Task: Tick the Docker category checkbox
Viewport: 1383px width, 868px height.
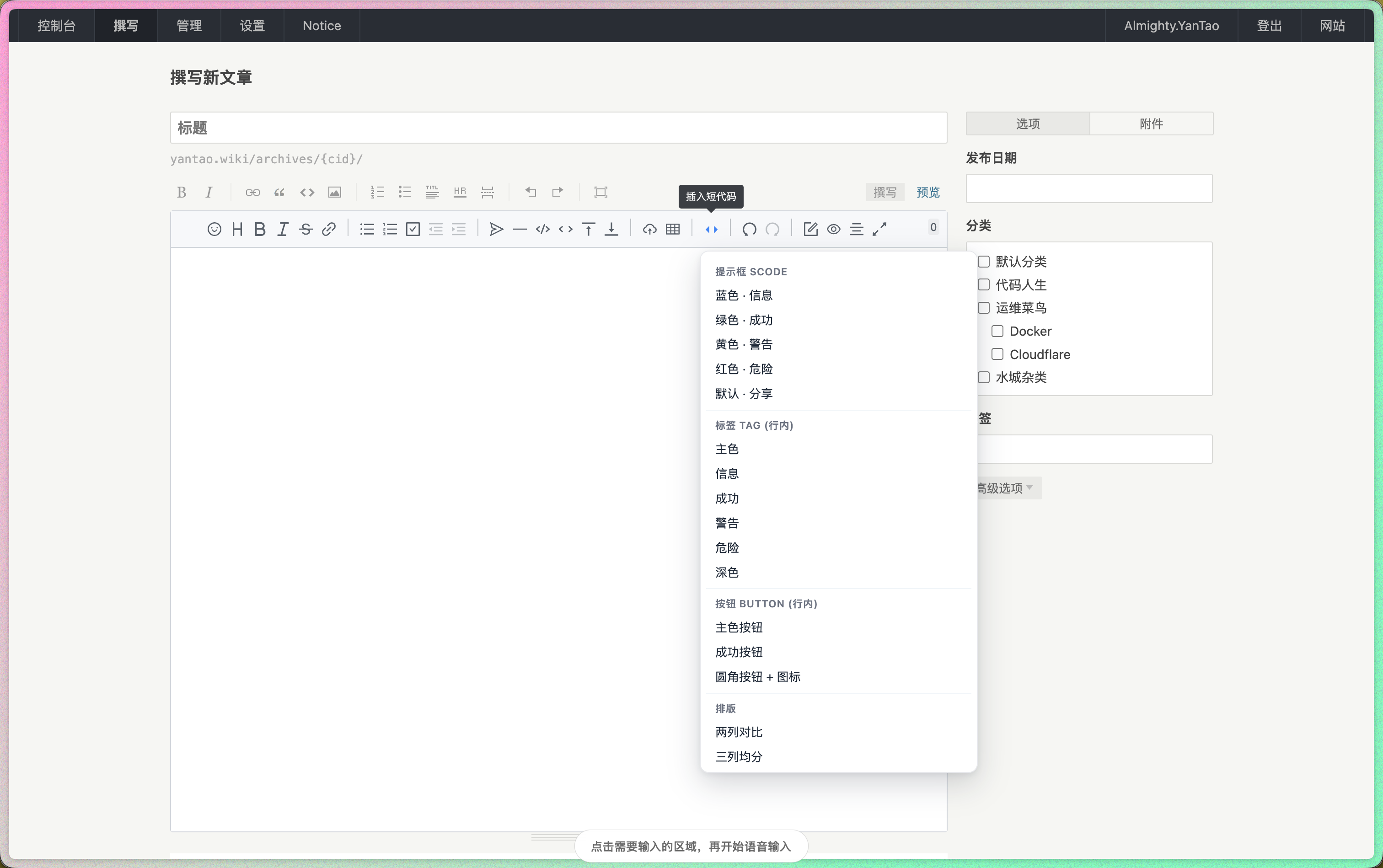Action: (997, 331)
